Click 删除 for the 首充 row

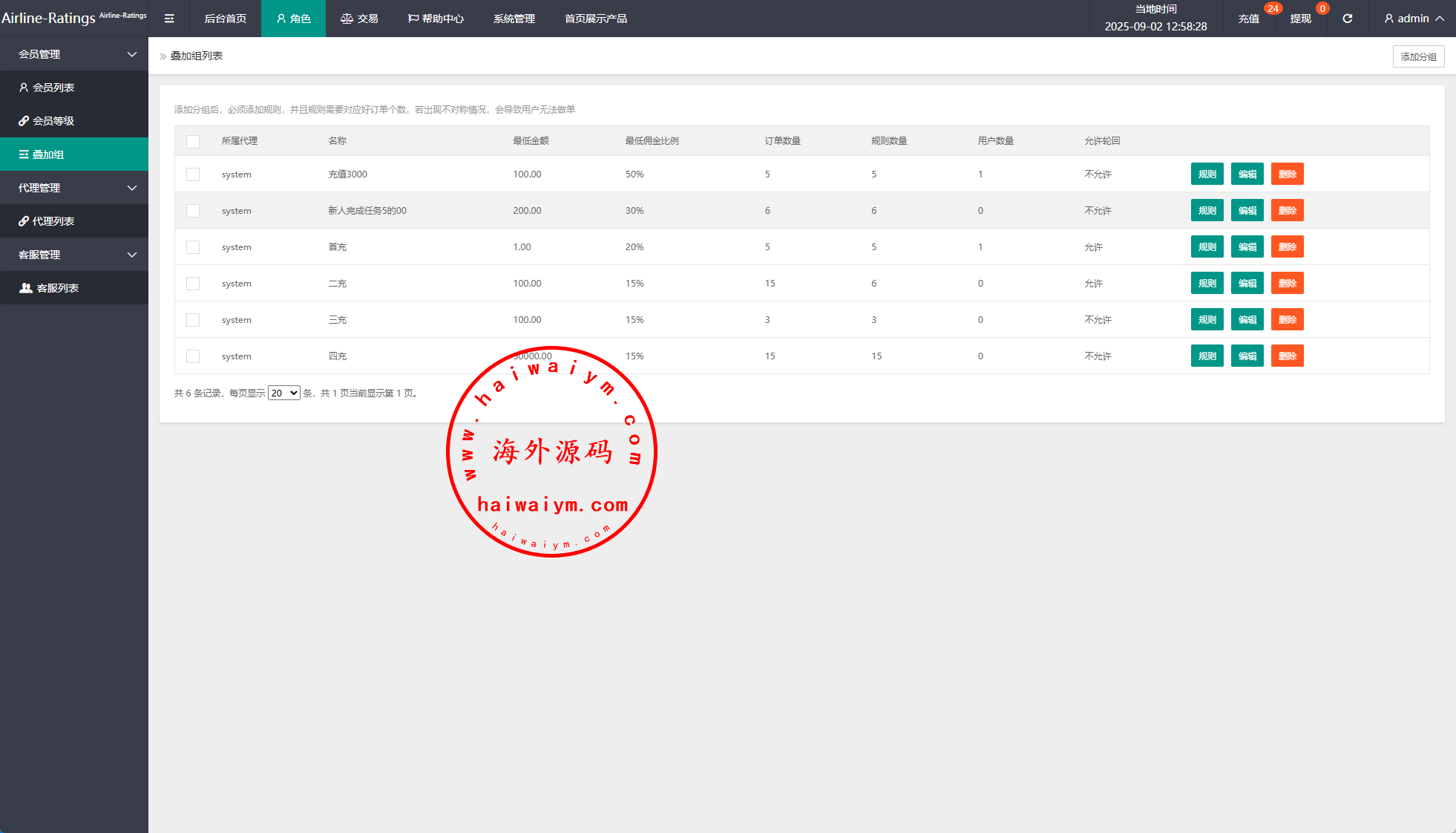(x=1287, y=247)
